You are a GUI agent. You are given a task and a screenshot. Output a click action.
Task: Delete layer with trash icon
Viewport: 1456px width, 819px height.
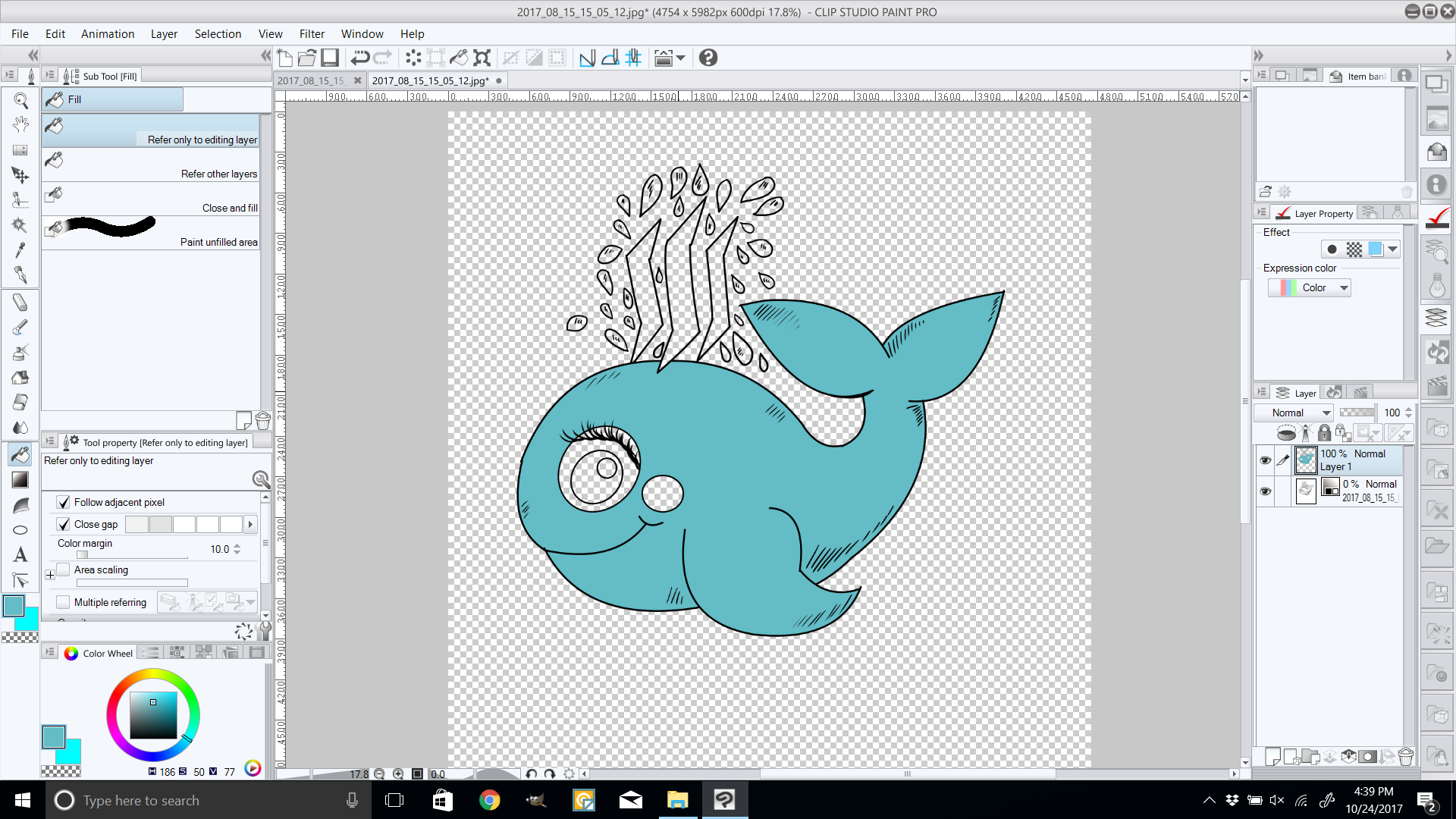(1405, 756)
